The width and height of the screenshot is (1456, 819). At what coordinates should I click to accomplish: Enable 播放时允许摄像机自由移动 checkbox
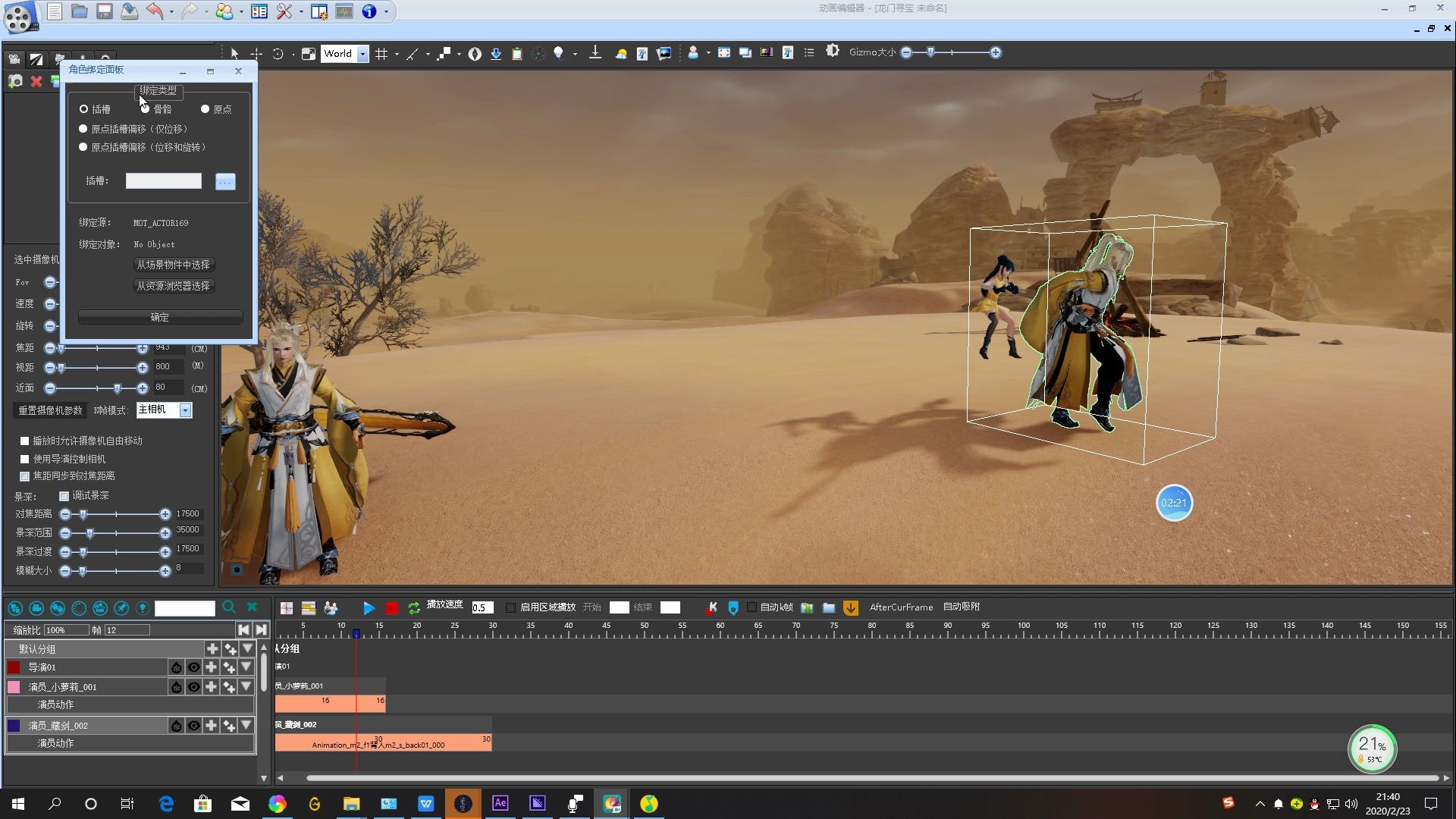click(x=24, y=441)
